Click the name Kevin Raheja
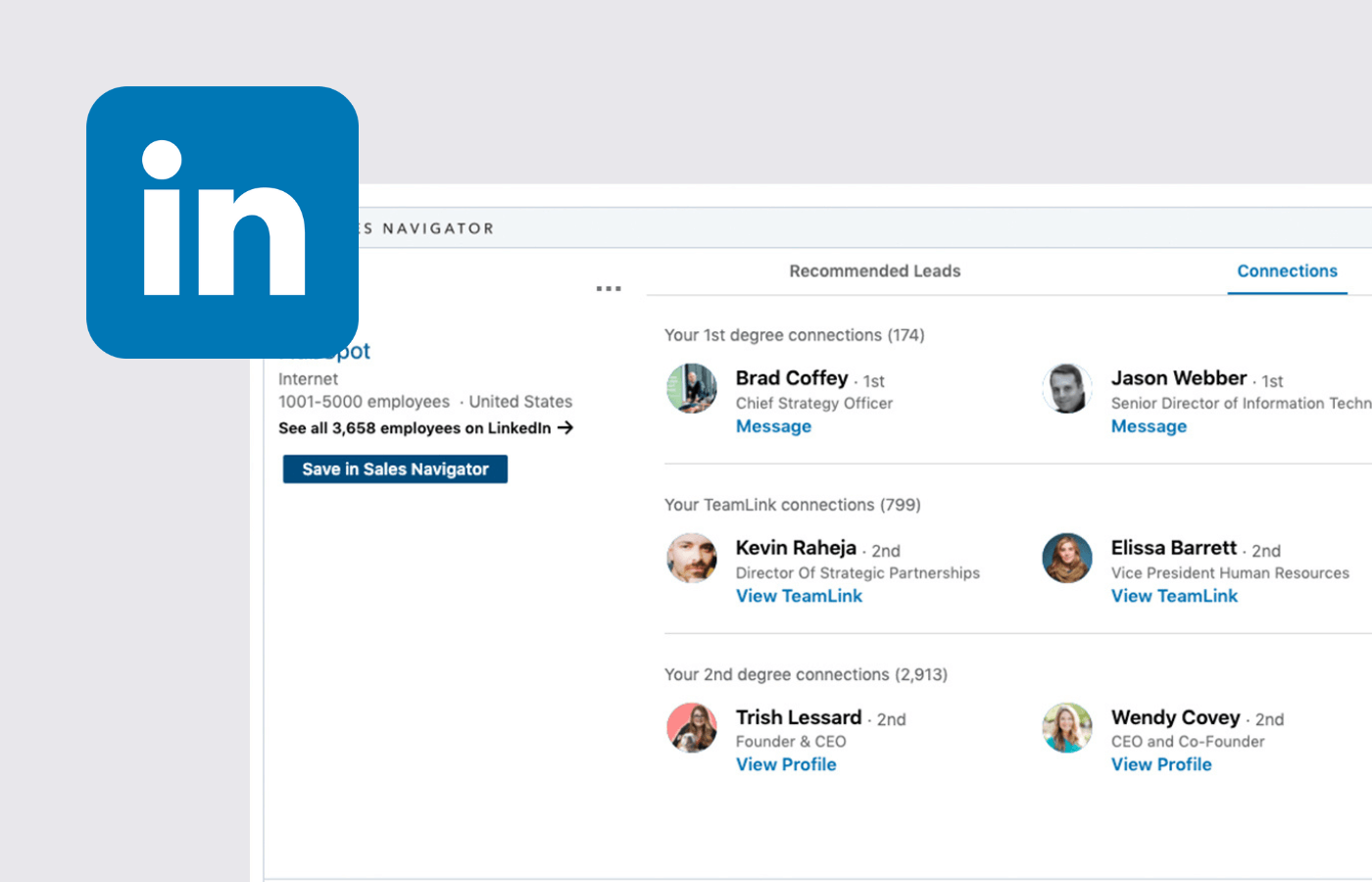1372x882 pixels. [x=796, y=548]
